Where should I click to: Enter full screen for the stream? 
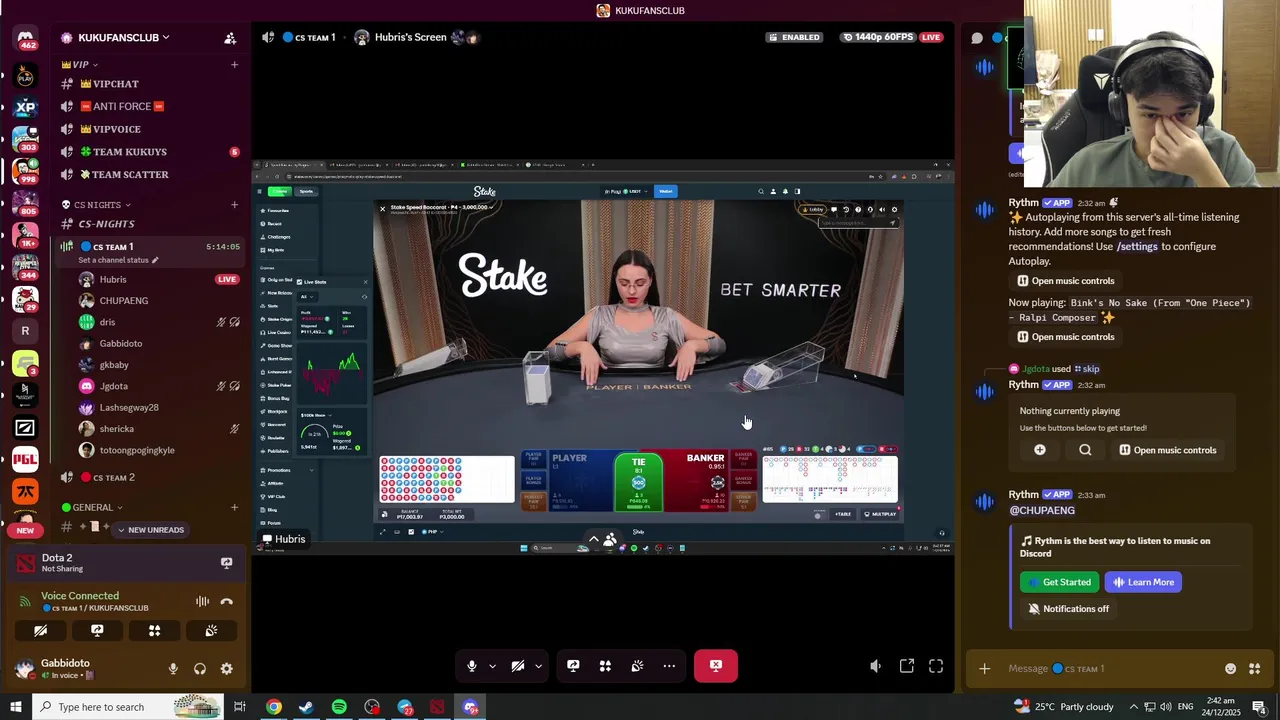pos(936,666)
